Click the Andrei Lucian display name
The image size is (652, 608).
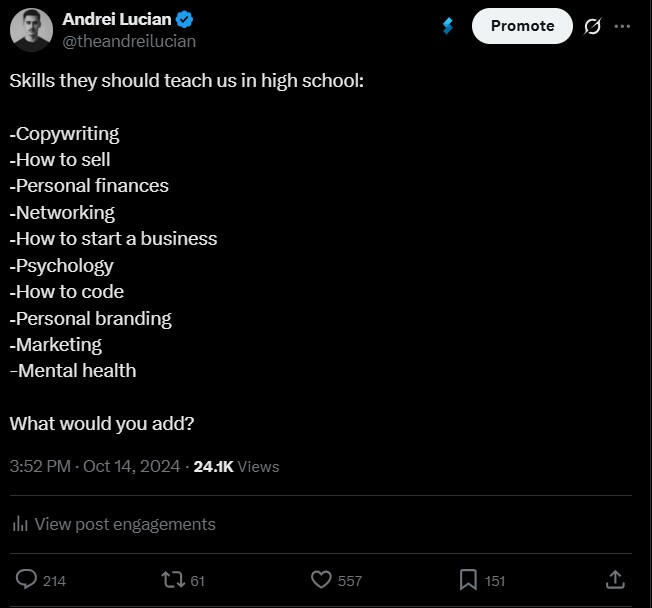tap(116, 19)
